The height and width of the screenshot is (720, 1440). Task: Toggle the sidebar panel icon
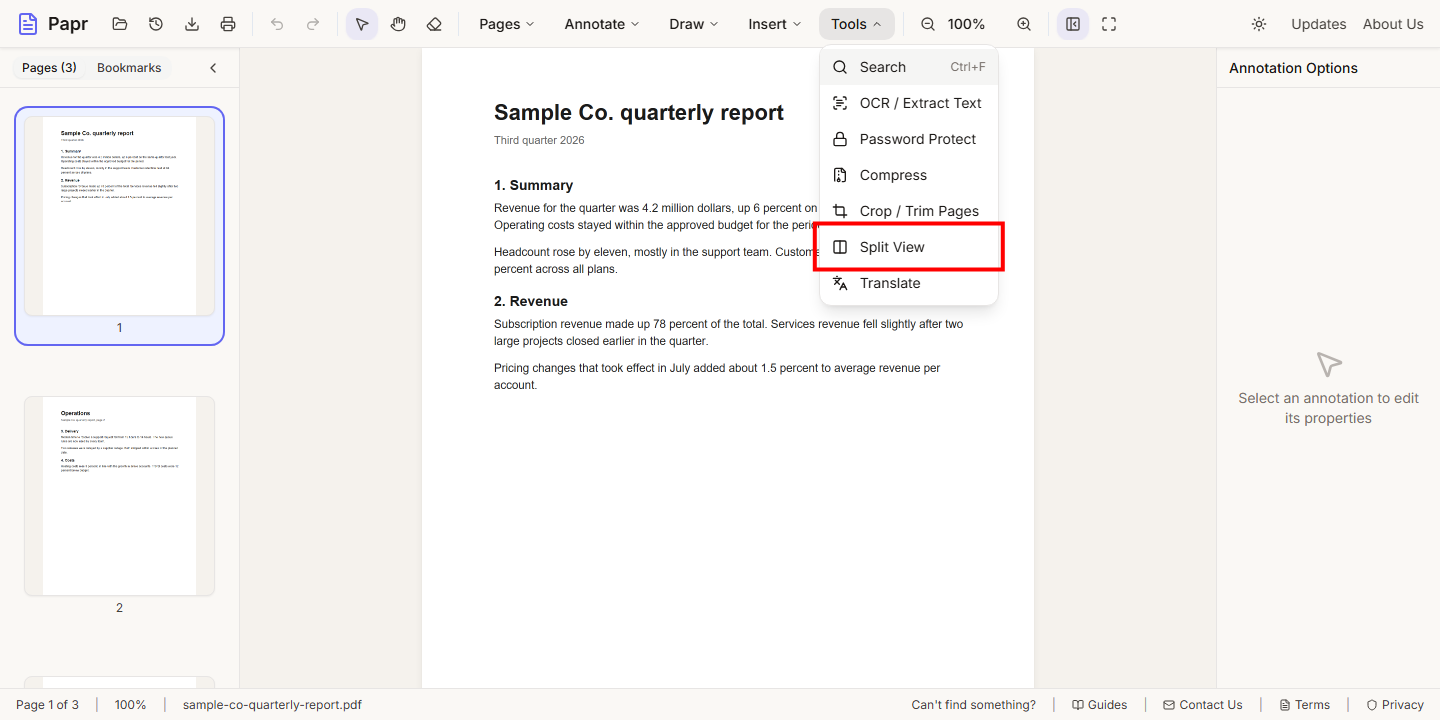(x=1073, y=24)
